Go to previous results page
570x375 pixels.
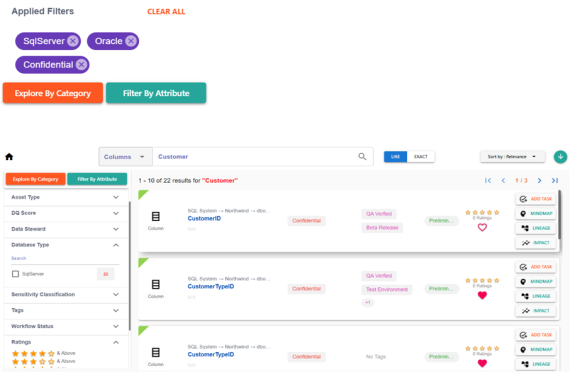[503, 181]
